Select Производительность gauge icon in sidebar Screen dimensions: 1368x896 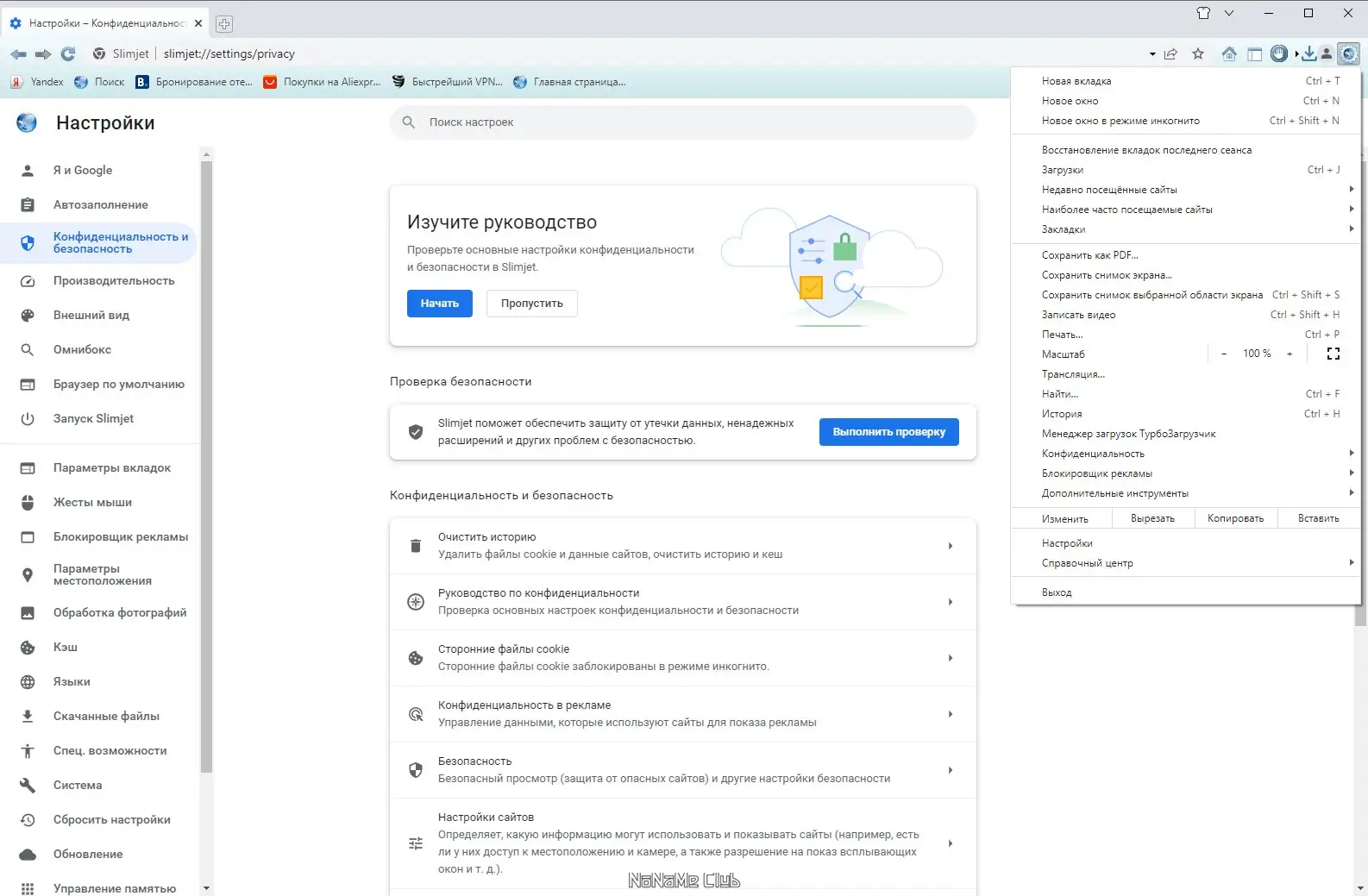pyautogui.click(x=28, y=280)
